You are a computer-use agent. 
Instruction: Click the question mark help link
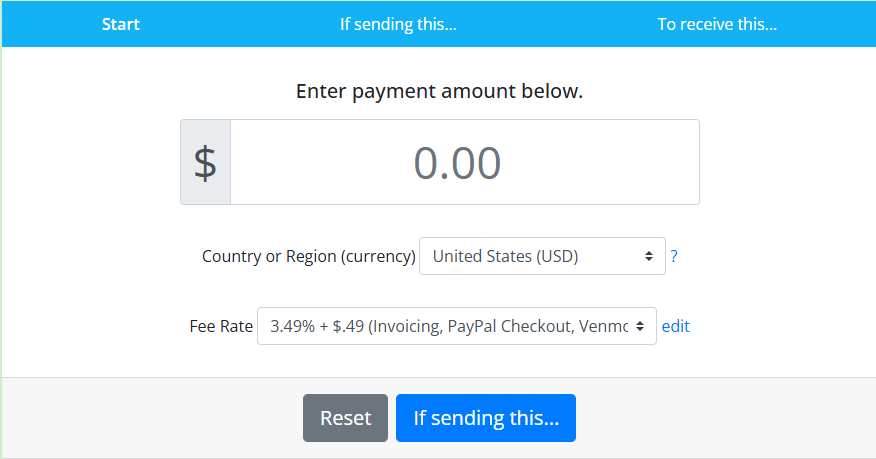pyautogui.click(x=674, y=256)
